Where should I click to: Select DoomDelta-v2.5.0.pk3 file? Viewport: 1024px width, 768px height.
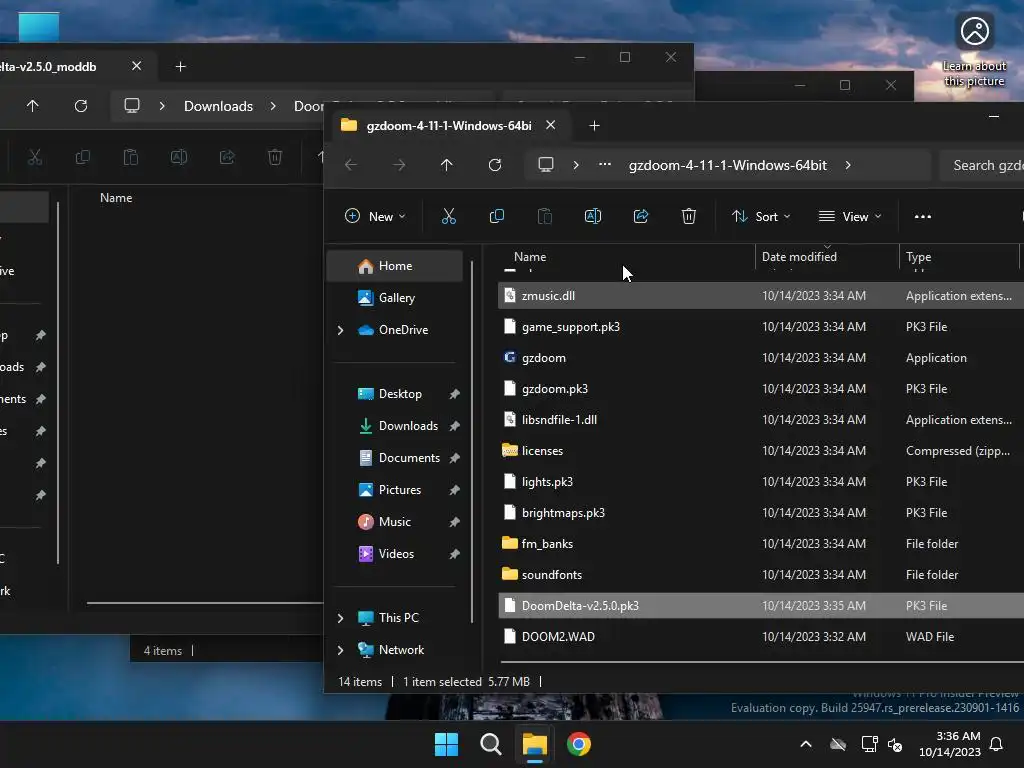click(x=761, y=606)
